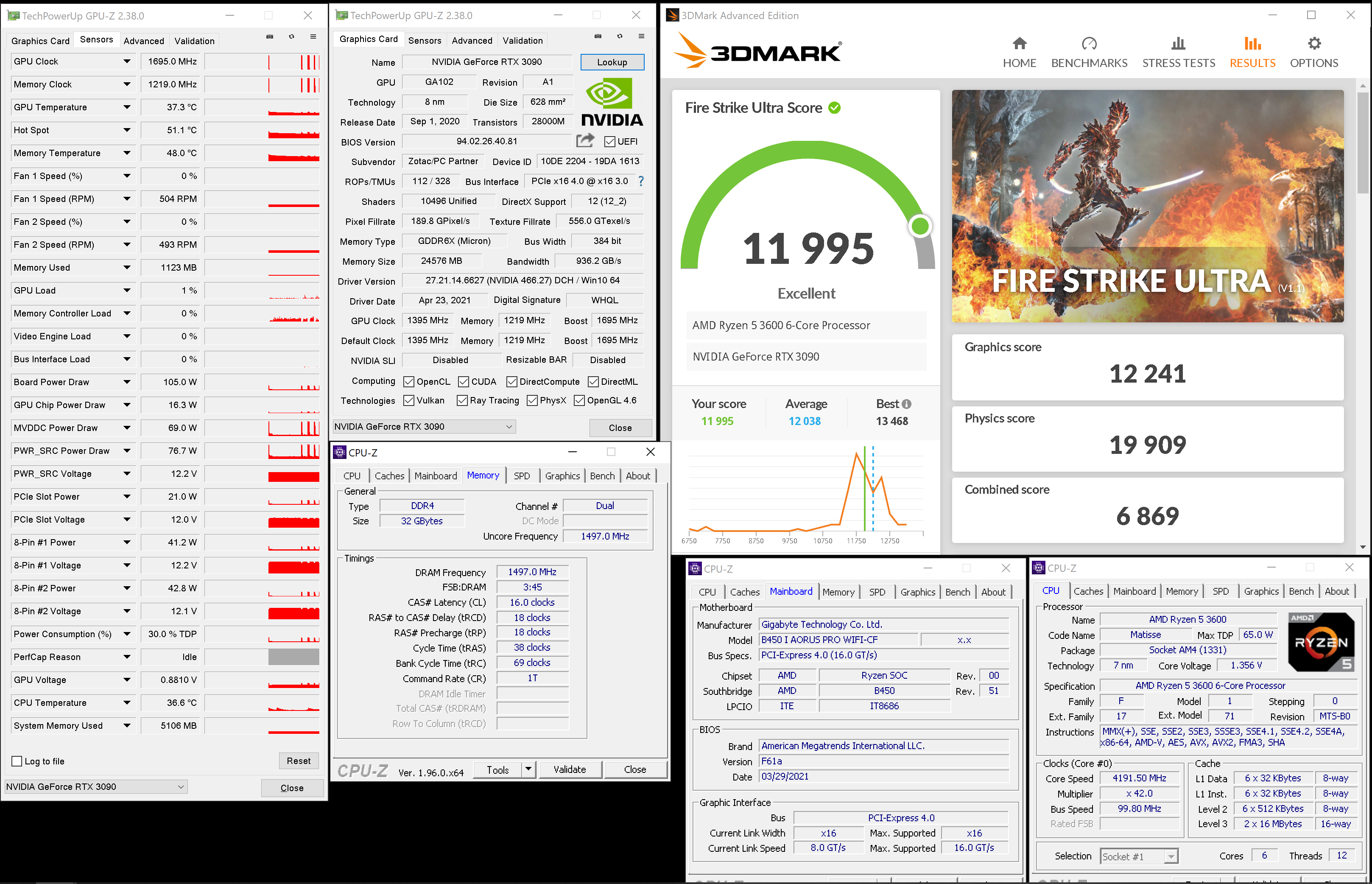Click the green validated checkmark beside the score
1372x884 pixels.
[834, 107]
